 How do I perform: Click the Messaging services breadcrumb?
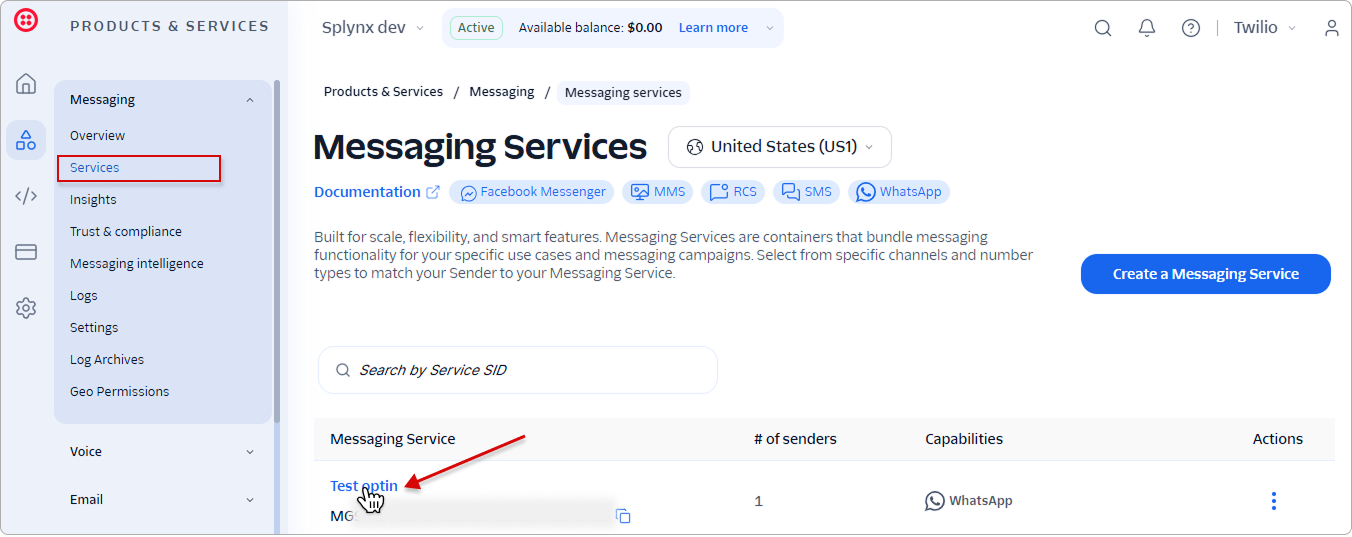tap(623, 93)
